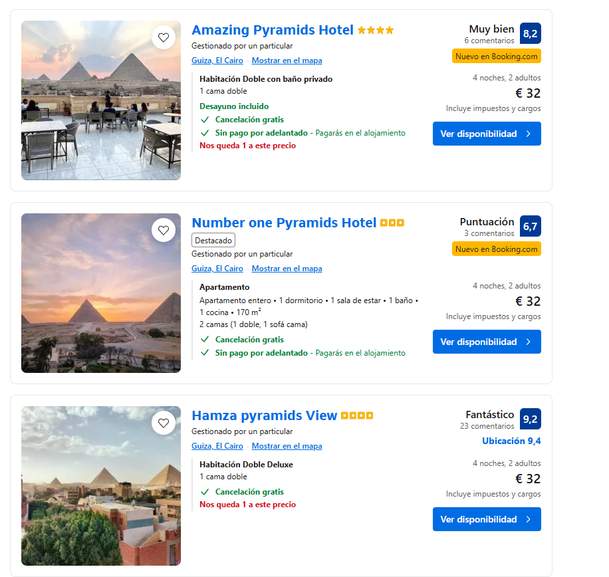This screenshot has width=609, height=577.
Task: Open Amazing Pyramids Hotel title link
Action: (272, 30)
